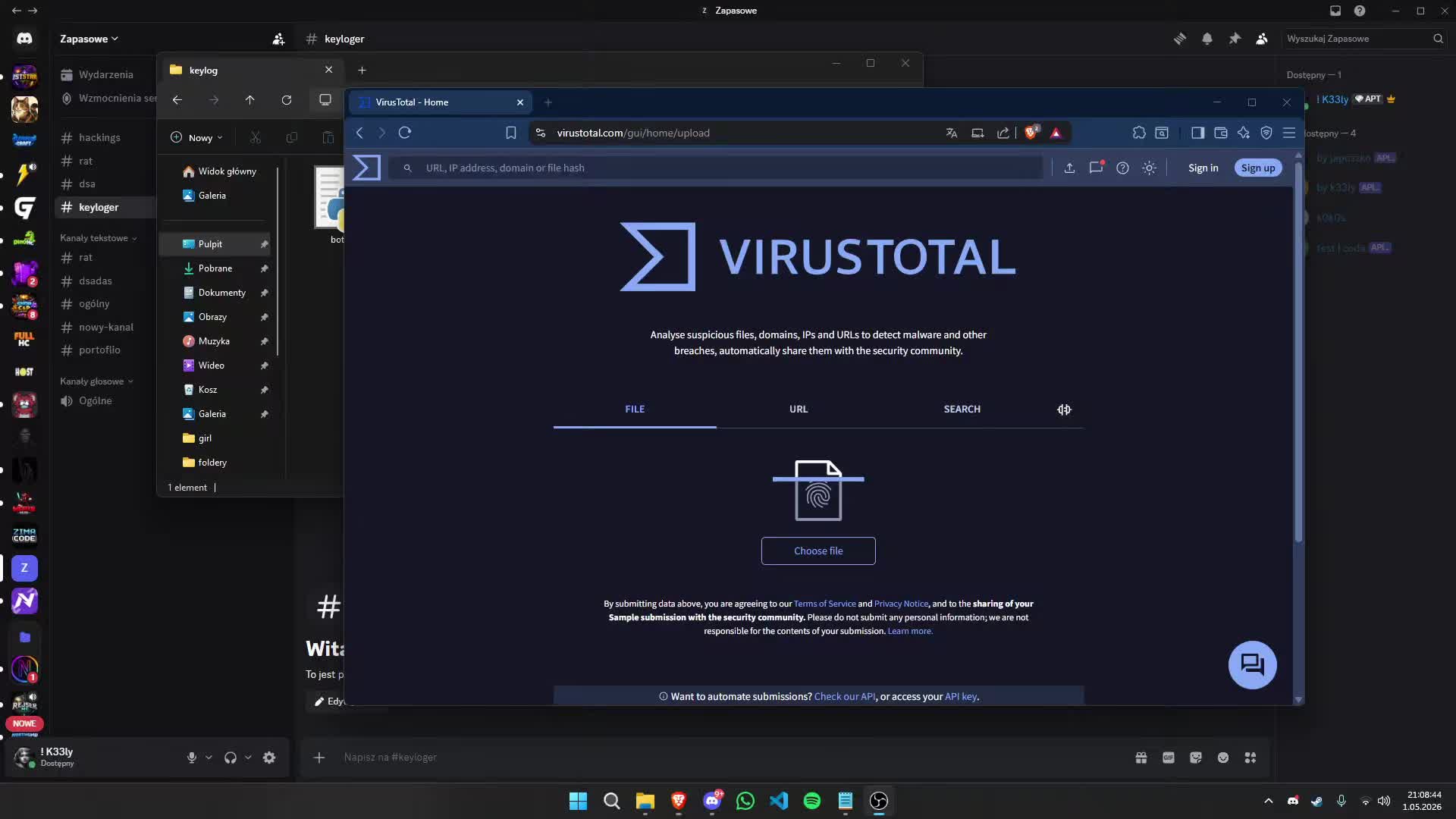Open Pobrane in File Explorer sidebar
The height and width of the screenshot is (819, 1456).
[215, 268]
